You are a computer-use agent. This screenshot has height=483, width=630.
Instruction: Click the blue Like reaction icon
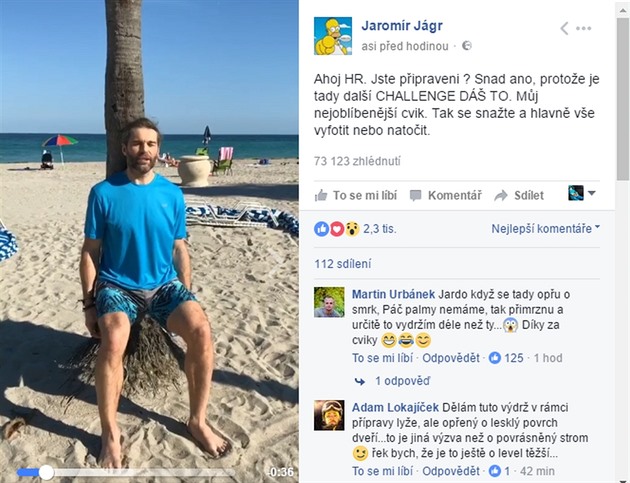click(x=321, y=229)
